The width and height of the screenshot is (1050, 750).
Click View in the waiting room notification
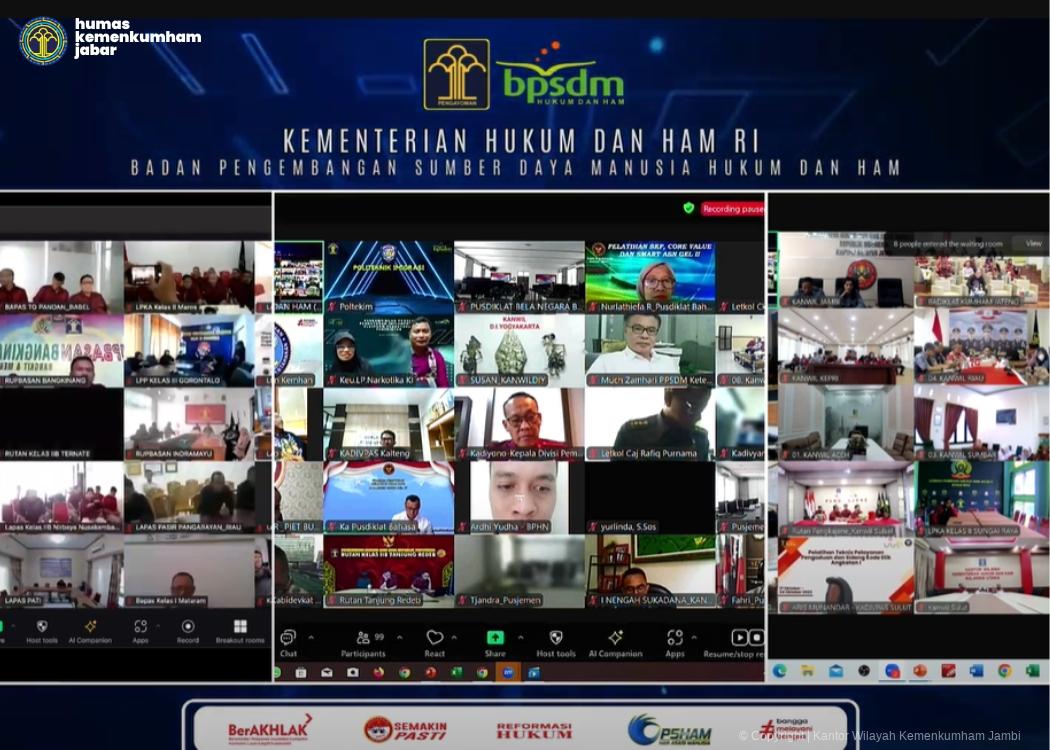click(1033, 244)
